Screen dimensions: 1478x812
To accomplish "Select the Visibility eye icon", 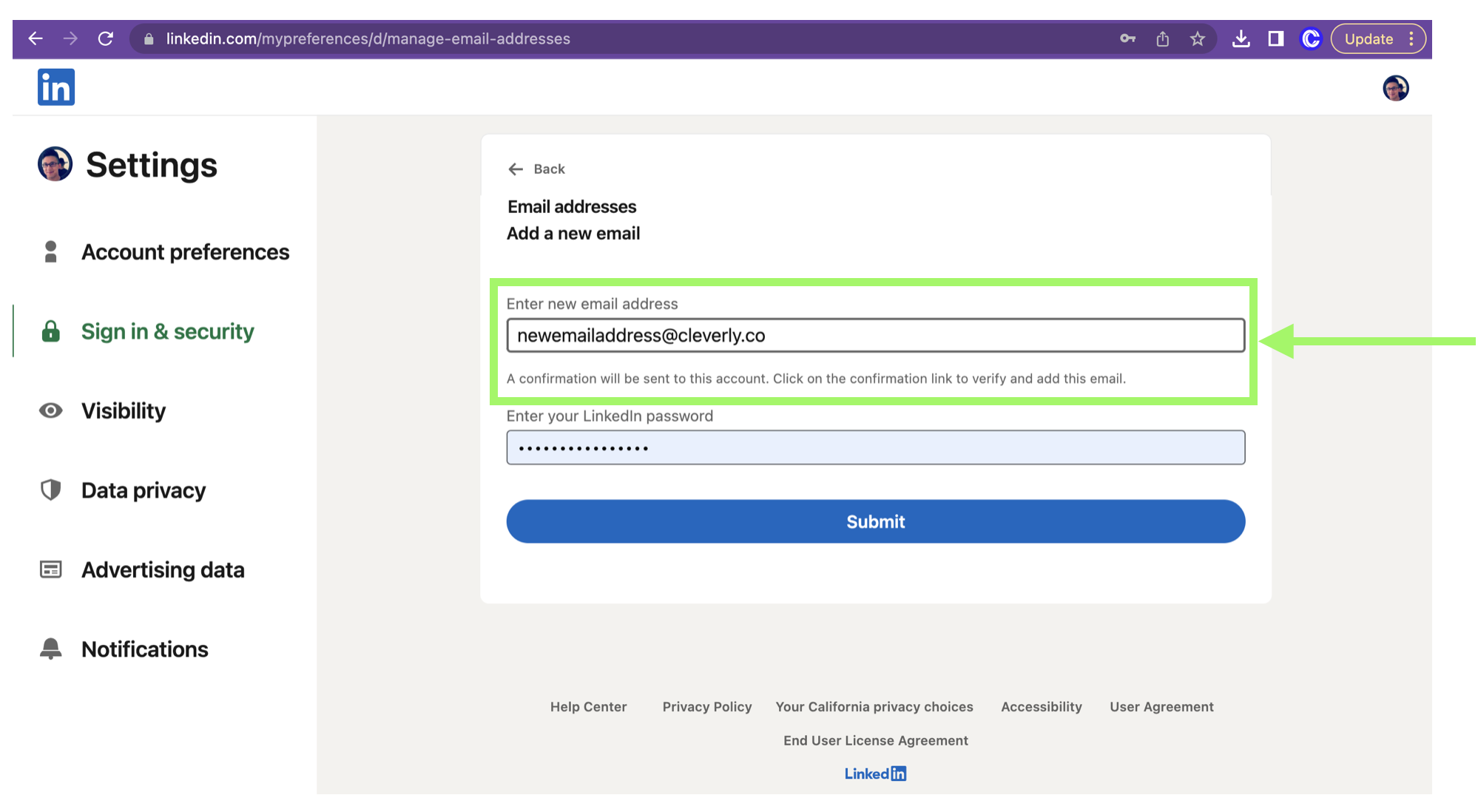I will point(50,410).
